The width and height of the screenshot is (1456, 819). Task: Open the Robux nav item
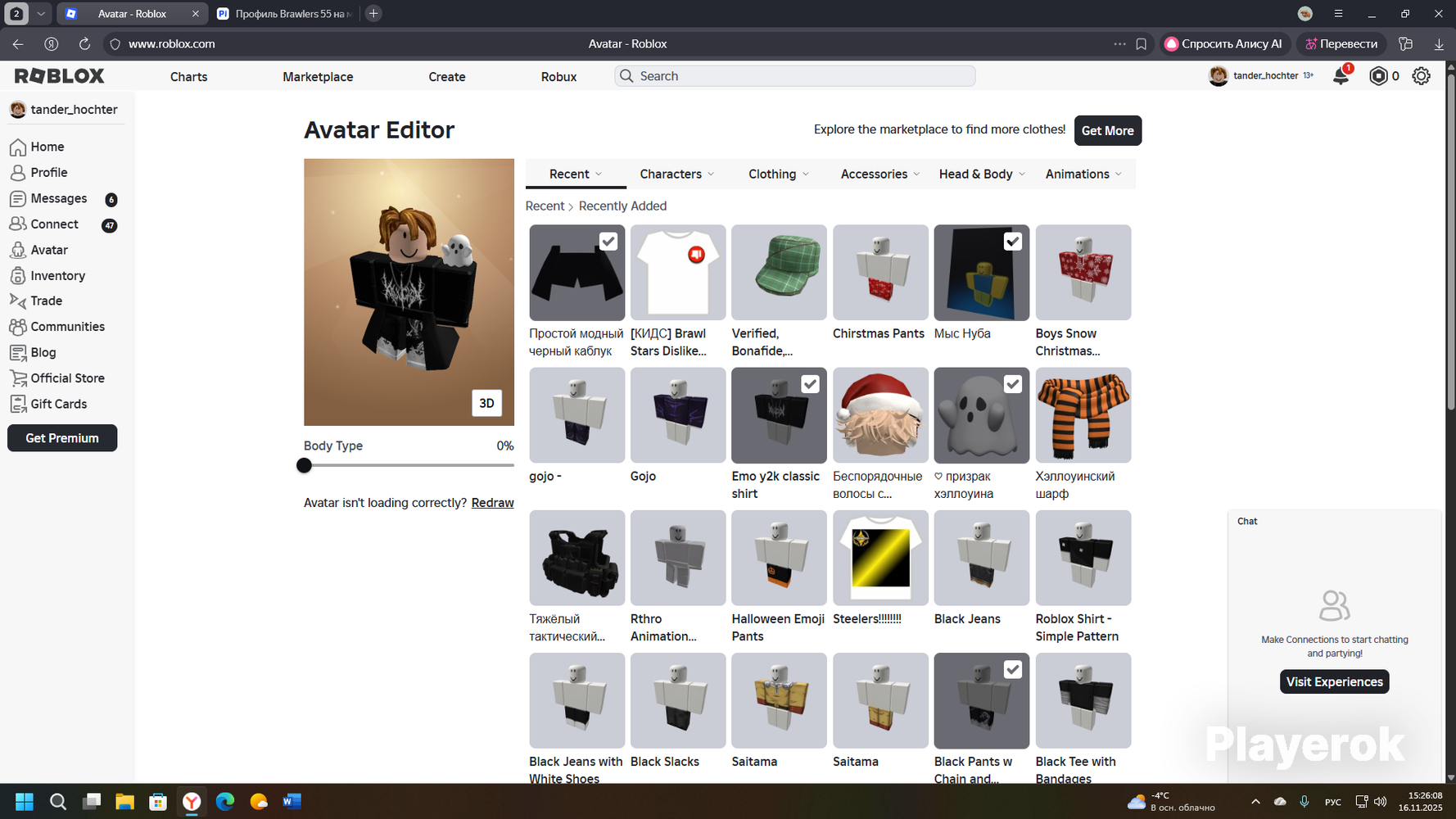coord(558,77)
